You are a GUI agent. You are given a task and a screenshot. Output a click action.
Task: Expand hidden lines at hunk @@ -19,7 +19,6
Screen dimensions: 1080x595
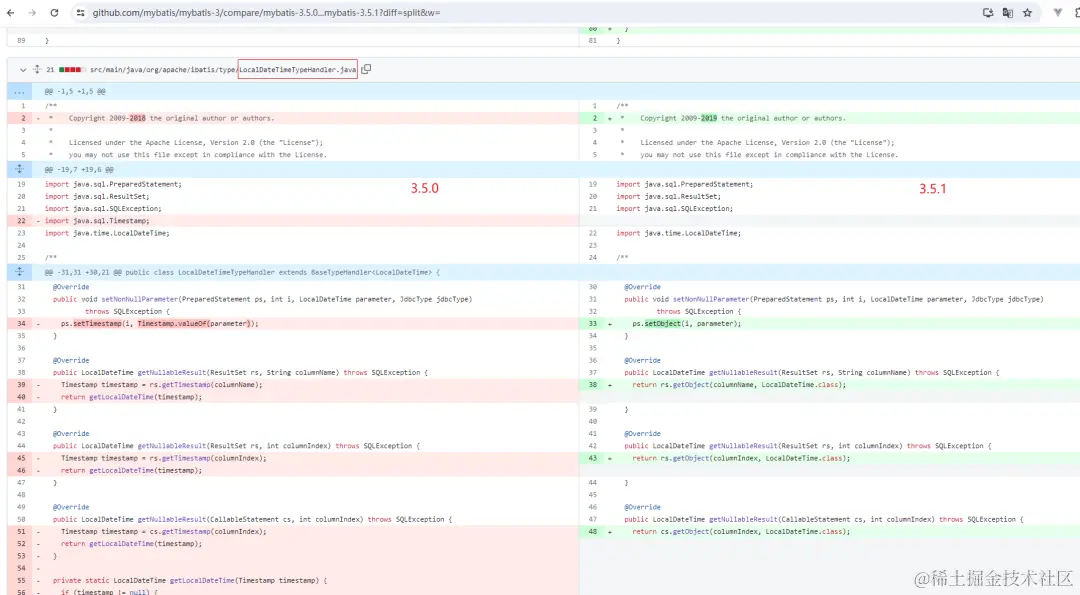pos(19,169)
